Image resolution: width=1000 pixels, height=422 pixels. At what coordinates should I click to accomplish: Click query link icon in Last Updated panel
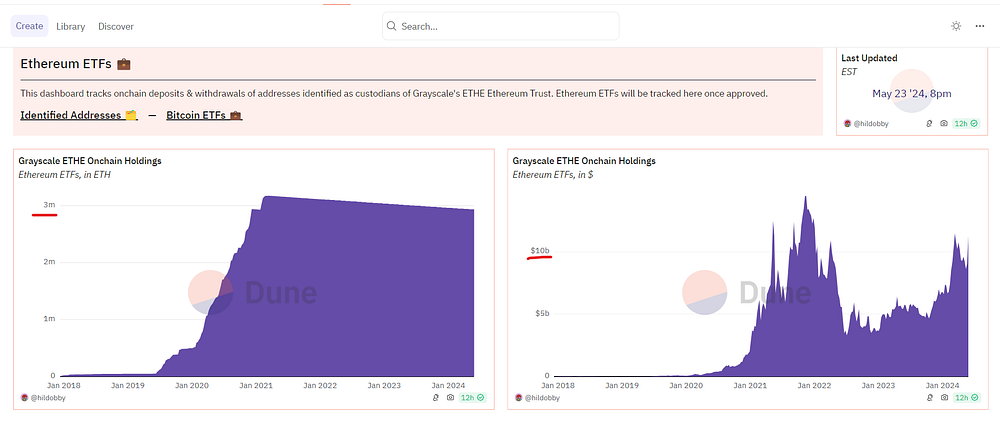coord(929,124)
